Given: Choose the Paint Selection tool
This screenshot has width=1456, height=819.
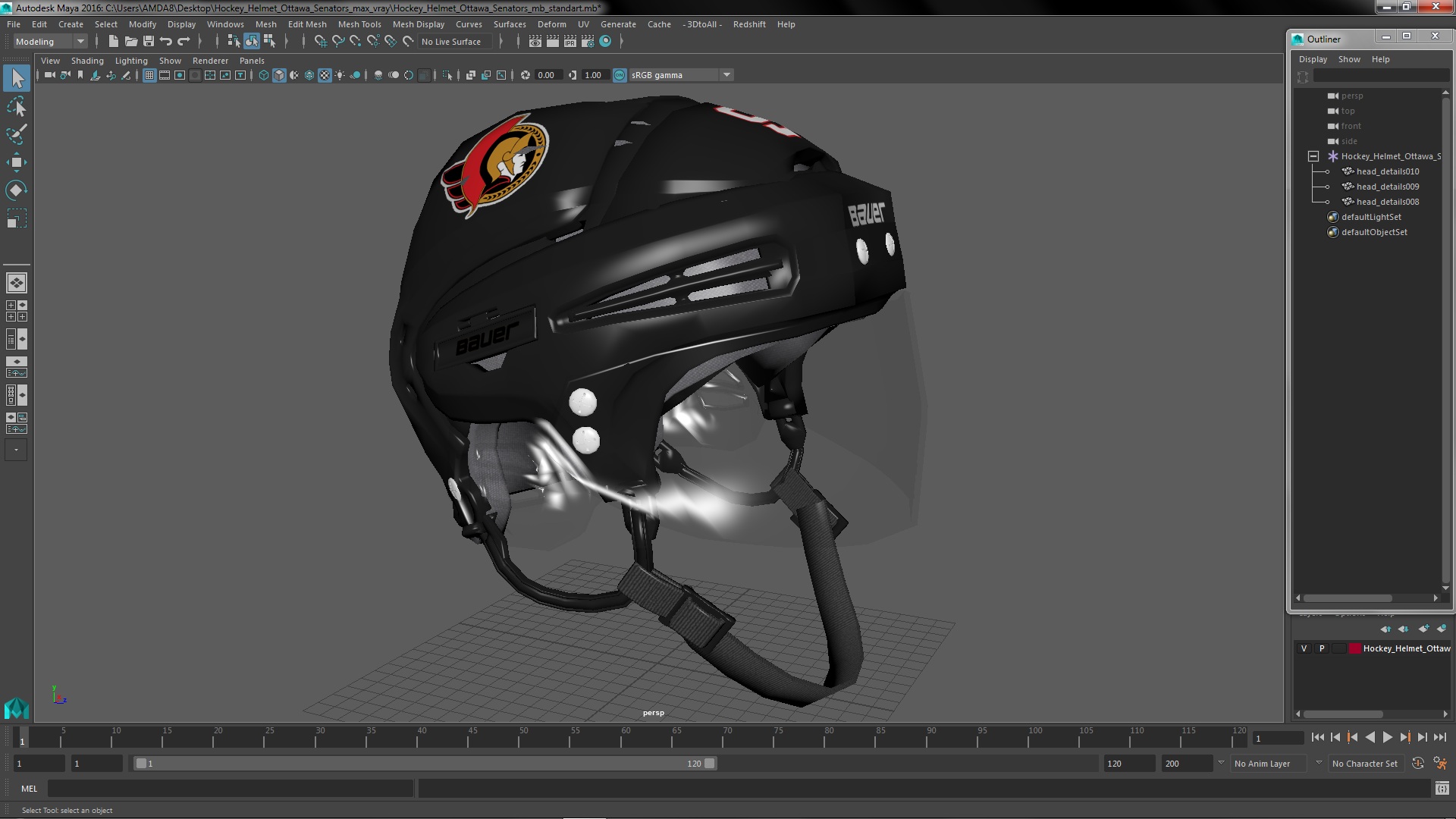Looking at the screenshot, I should 16,134.
